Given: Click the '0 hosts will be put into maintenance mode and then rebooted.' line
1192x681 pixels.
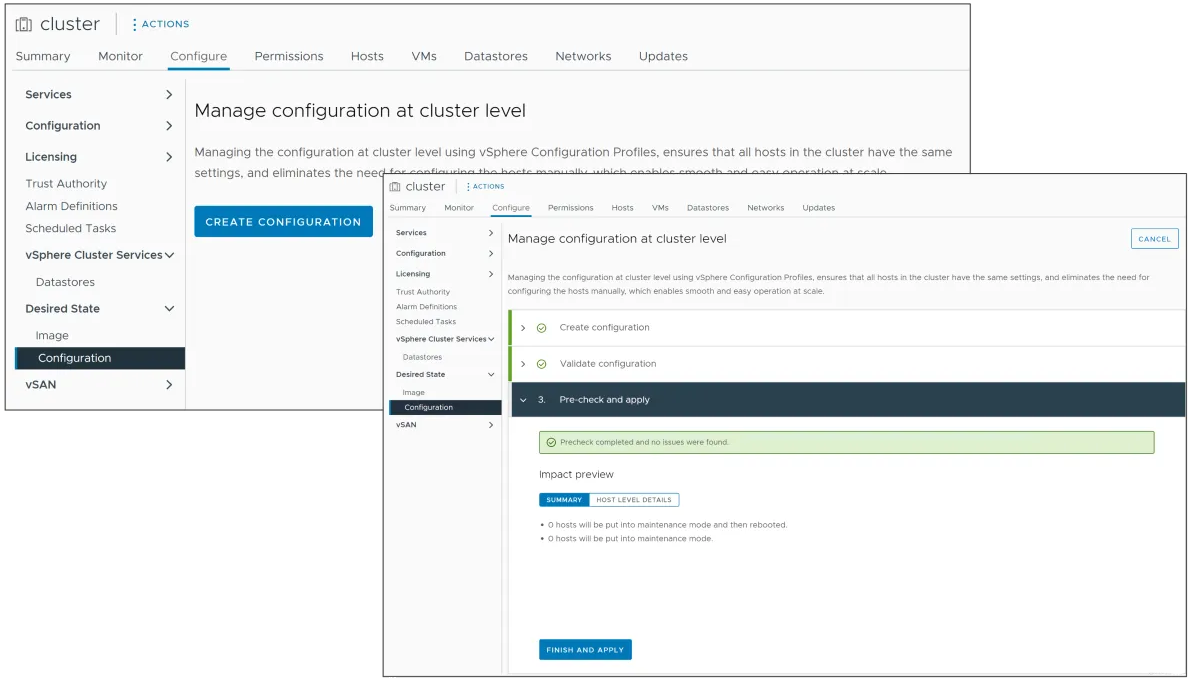Looking at the screenshot, I should click(x=667, y=525).
